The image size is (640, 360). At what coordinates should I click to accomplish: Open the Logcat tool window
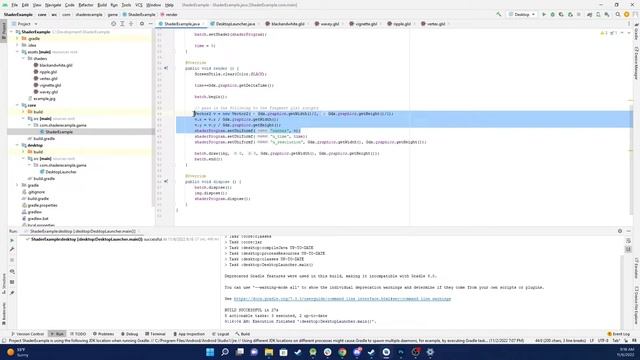220,334
